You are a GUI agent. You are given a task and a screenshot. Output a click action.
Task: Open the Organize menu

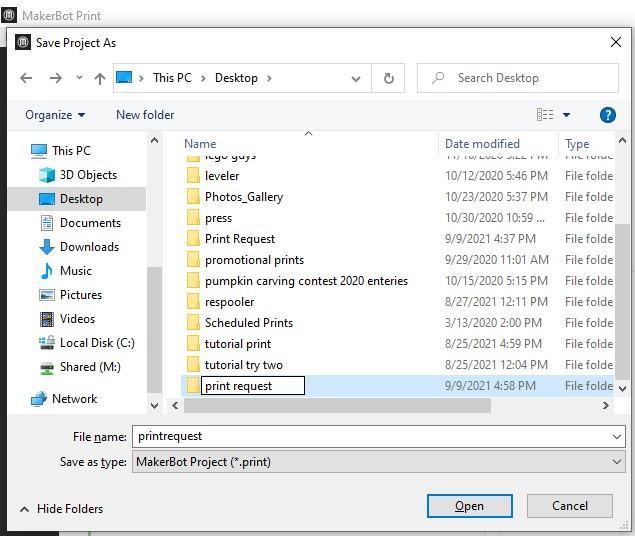(x=55, y=115)
